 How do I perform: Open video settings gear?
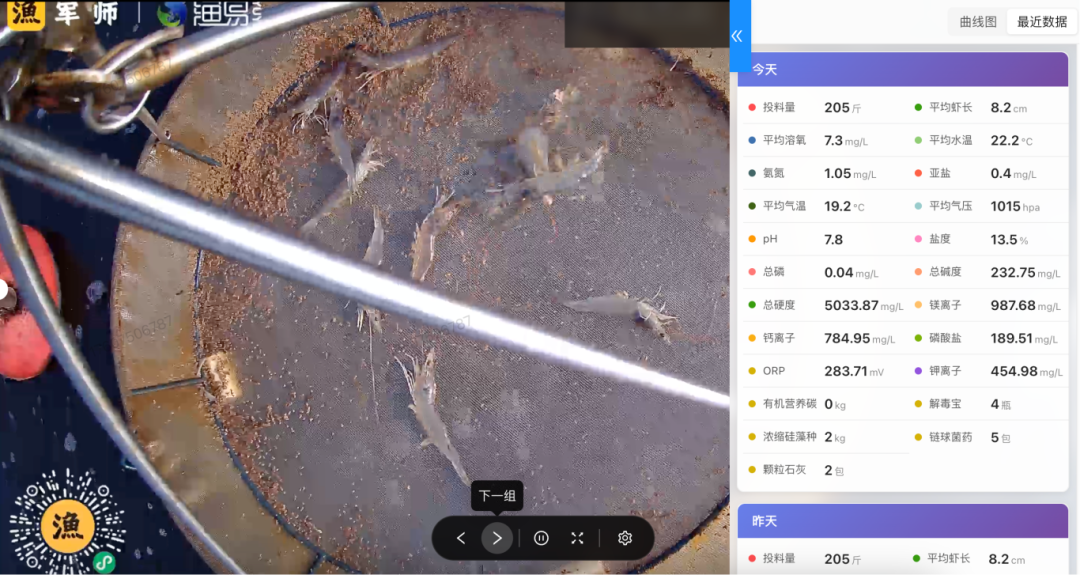(625, 538)
